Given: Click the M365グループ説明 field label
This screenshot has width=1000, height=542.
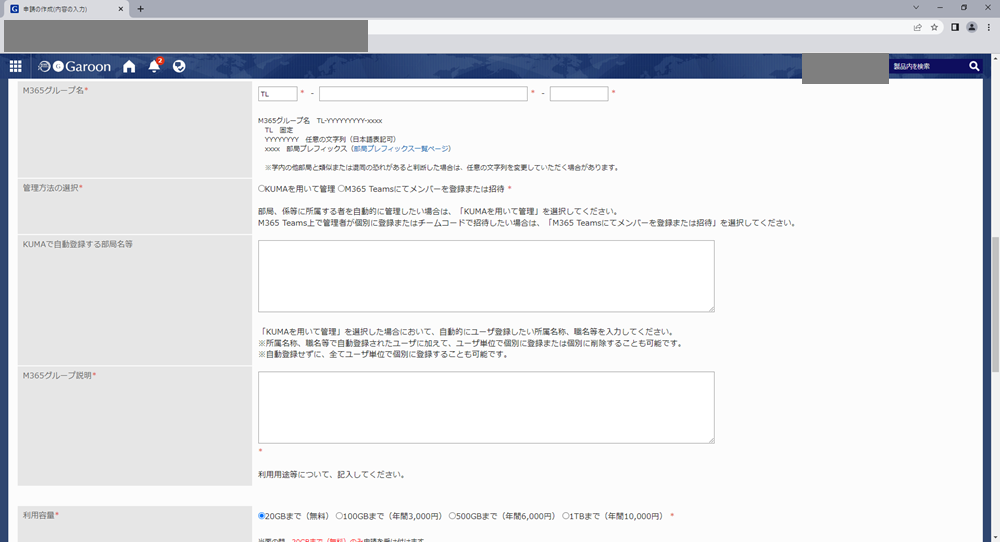Looking at the screenshot, I should click(x=59, y=376).
